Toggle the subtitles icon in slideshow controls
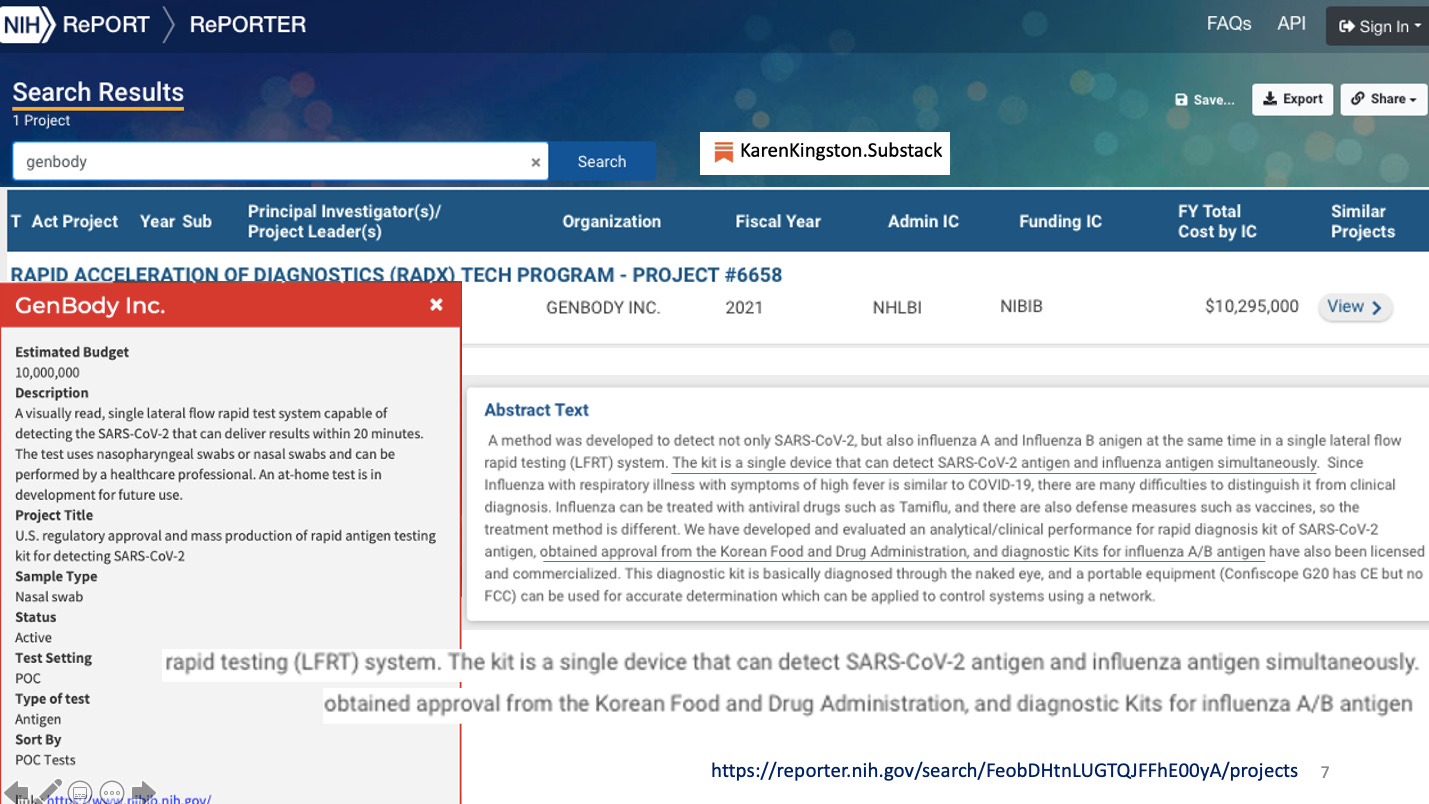 point(80,793)
